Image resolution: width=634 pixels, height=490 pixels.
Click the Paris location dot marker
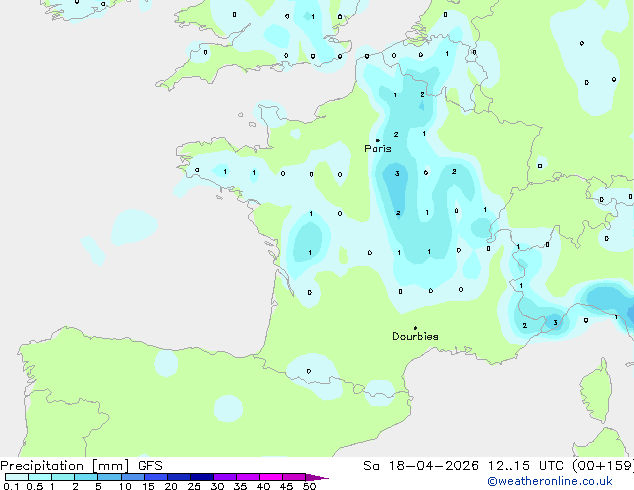point(378,140)
